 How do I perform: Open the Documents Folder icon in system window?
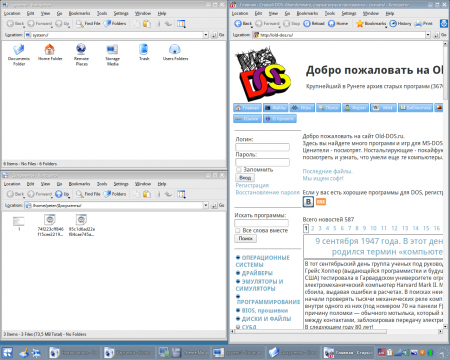click(x=19, y=54)
